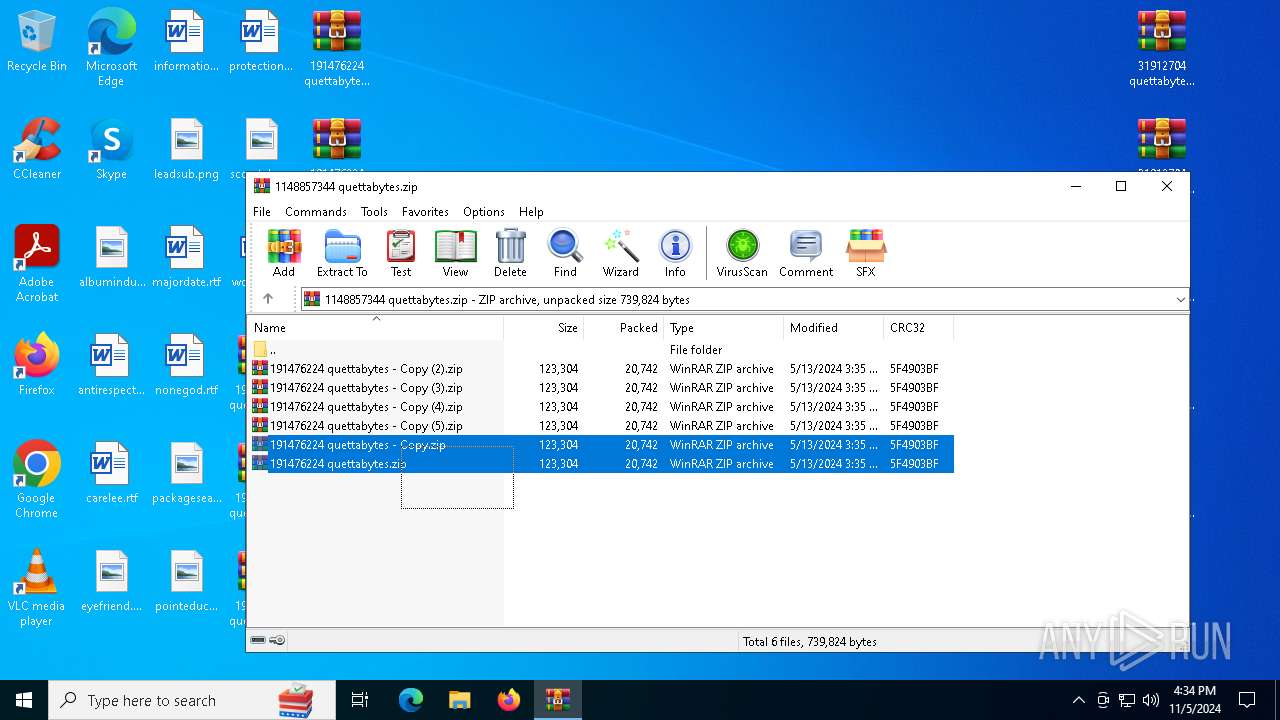Run the Test archive tool

pyautogui.click(x=401, y=253)
